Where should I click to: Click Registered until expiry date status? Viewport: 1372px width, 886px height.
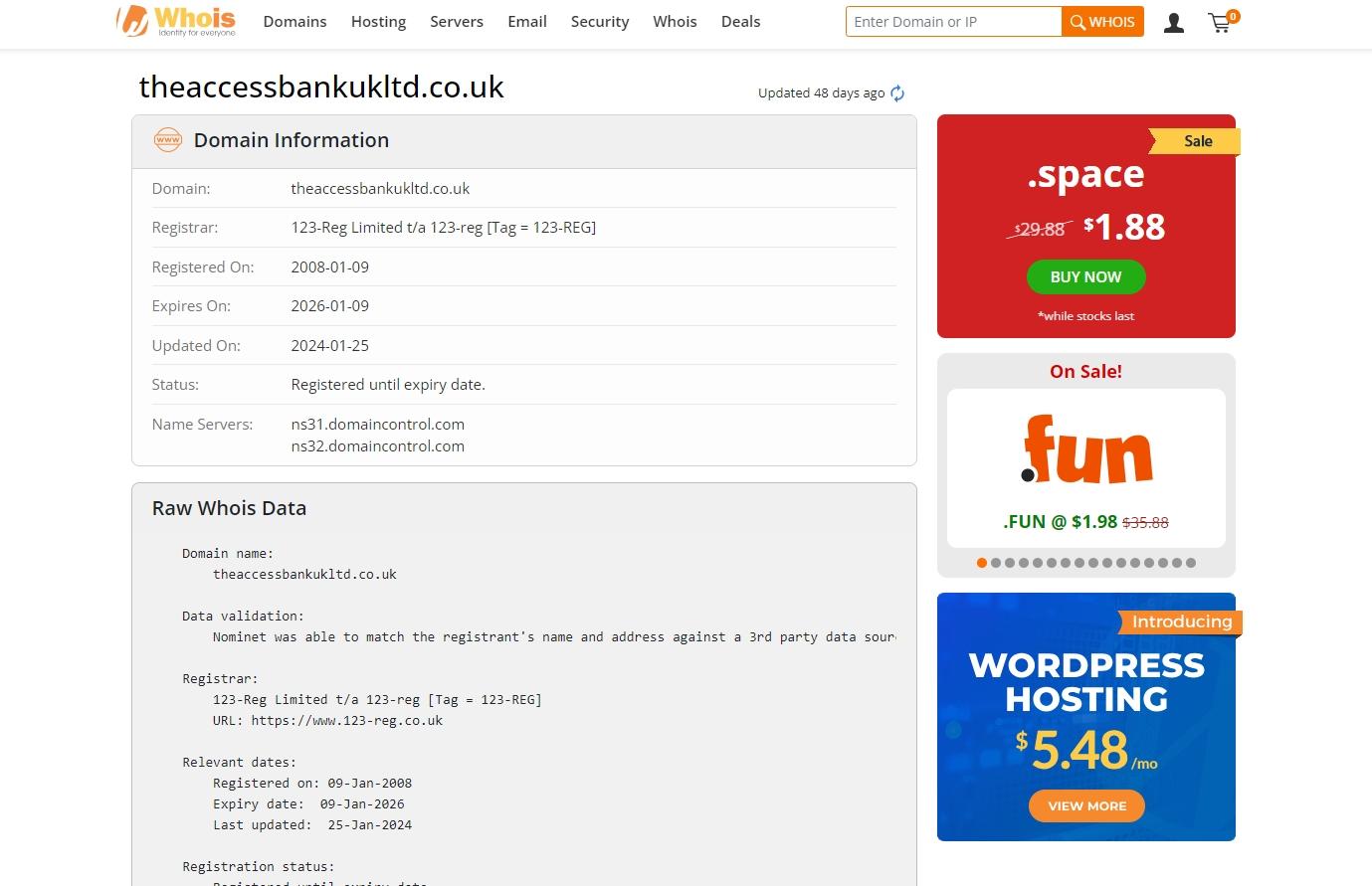388,385
